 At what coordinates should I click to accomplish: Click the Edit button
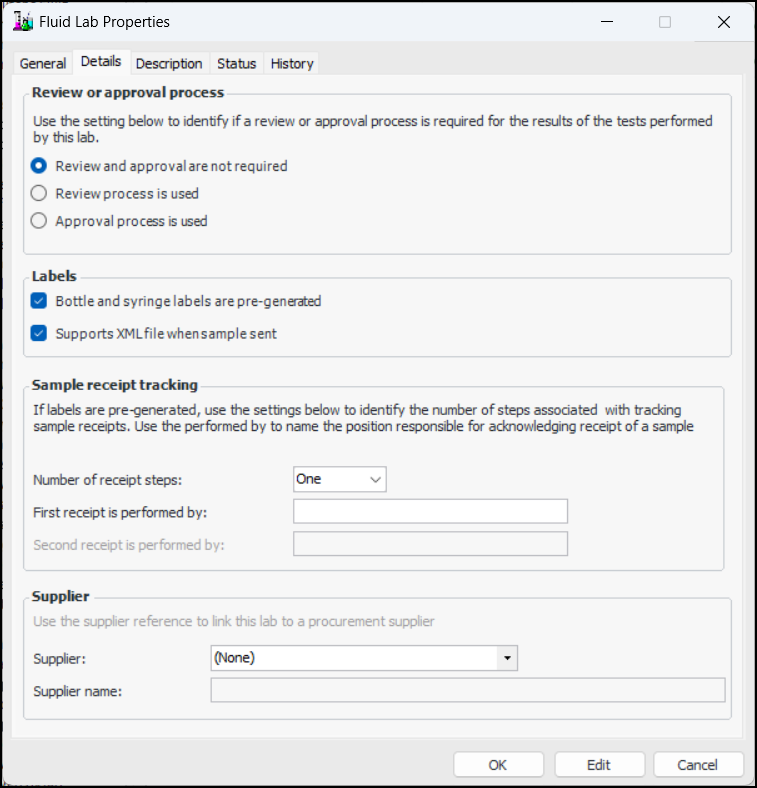[x=598, y=764]
